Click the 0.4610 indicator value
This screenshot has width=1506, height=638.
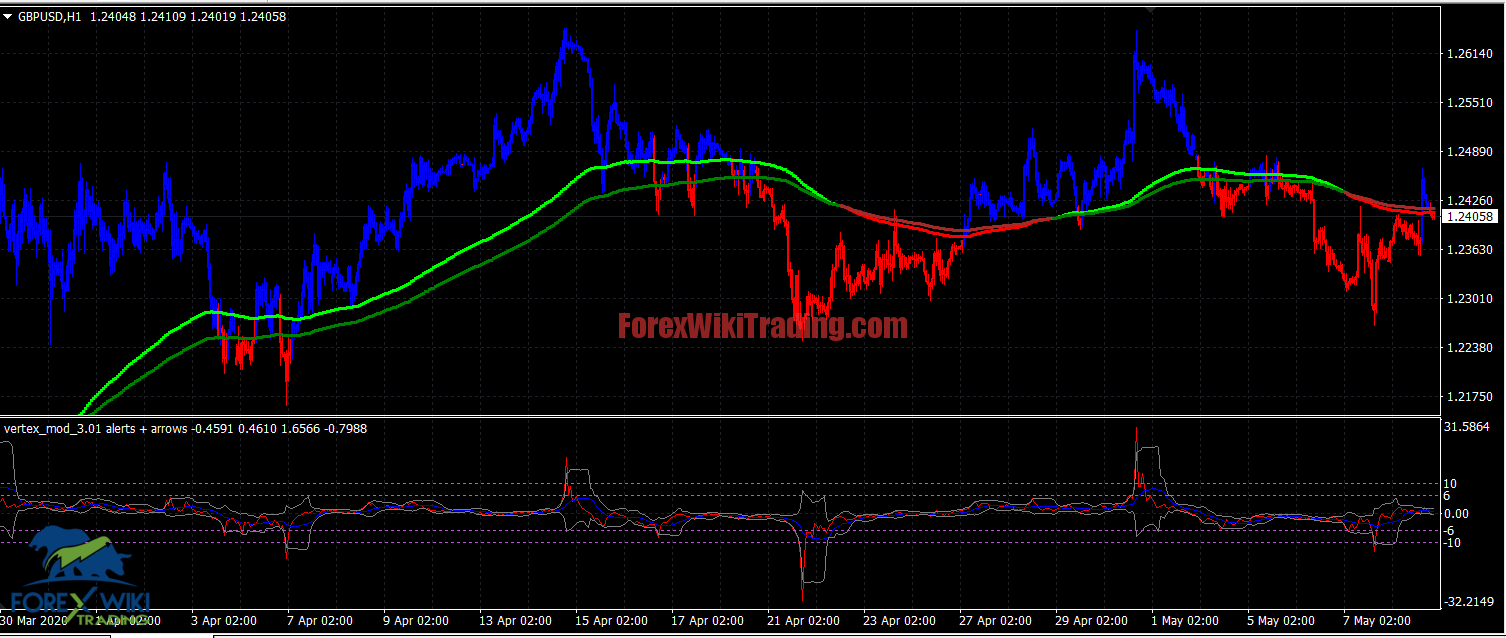(258, 428)
